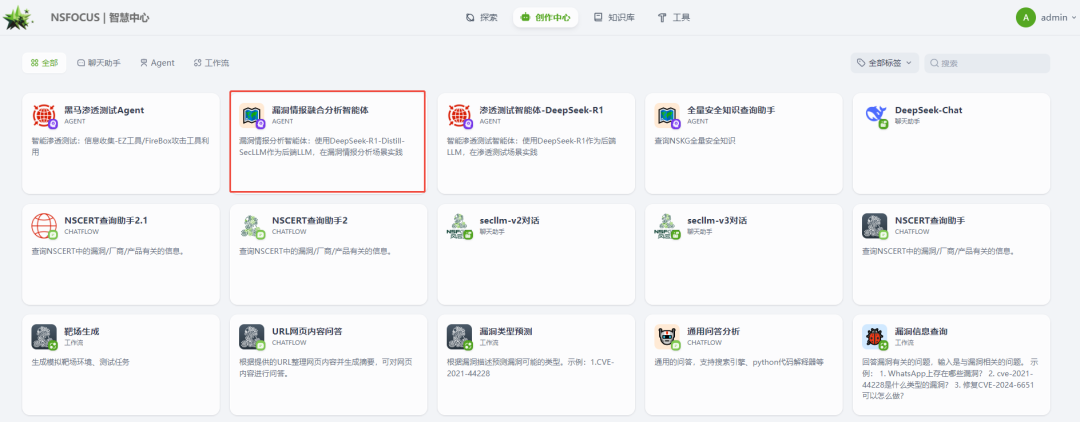Click the NSFOCUS star logo
Image resolution: width=1080 pixels, height=422 pixels.
click(x=18, y=18)
